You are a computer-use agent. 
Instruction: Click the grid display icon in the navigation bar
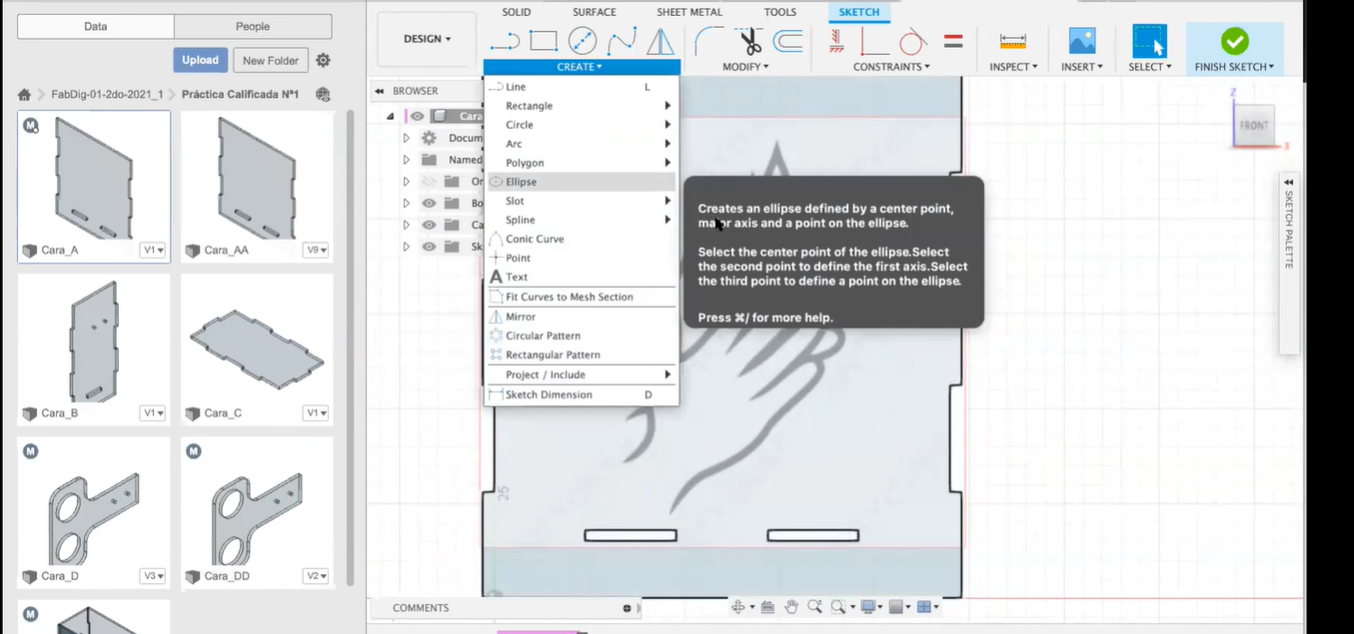(x=896, y=606)
